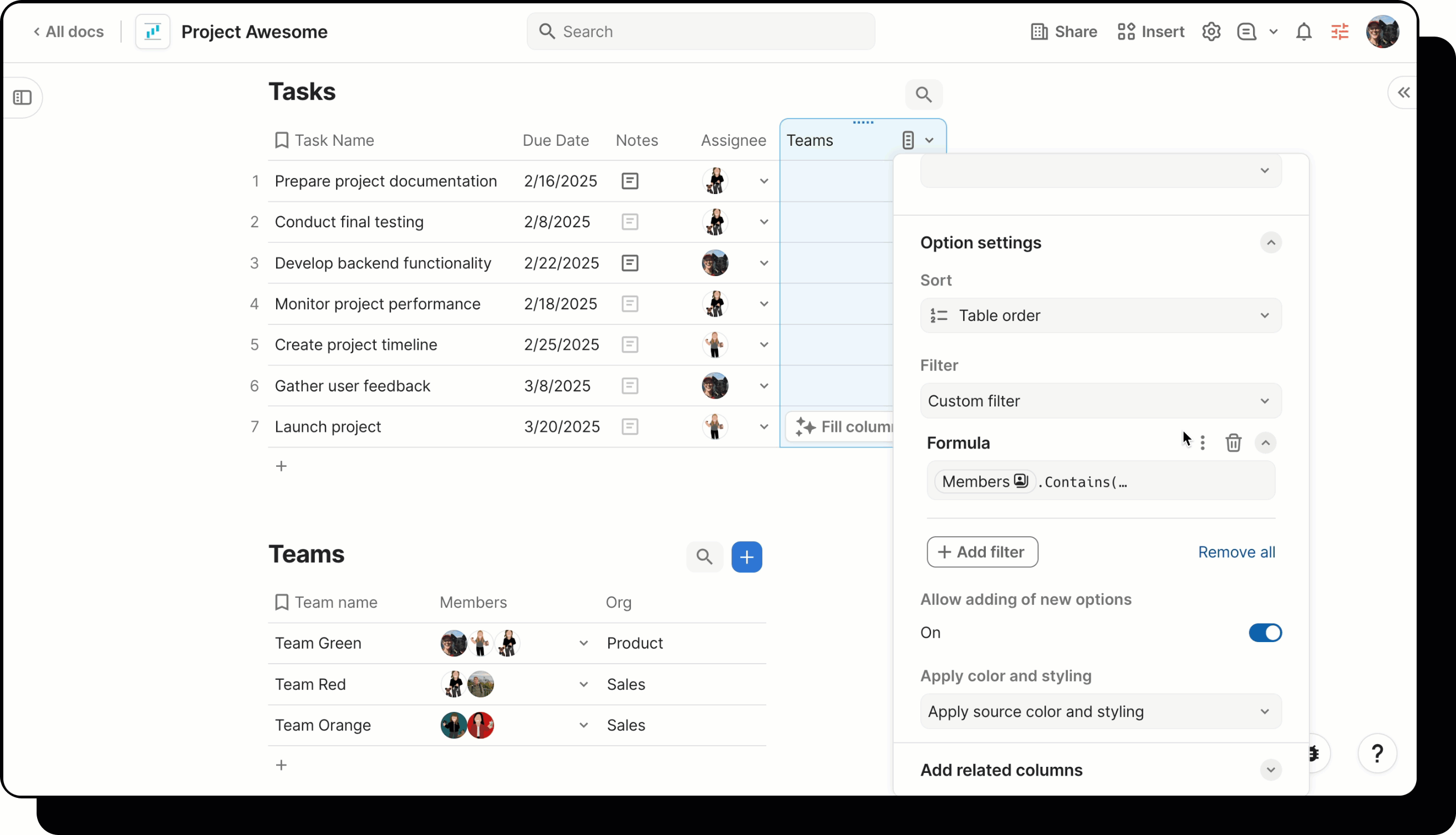Expand comments dropdown arrow
Viewport: 1456px width, 835px height.
(1273, 32)
